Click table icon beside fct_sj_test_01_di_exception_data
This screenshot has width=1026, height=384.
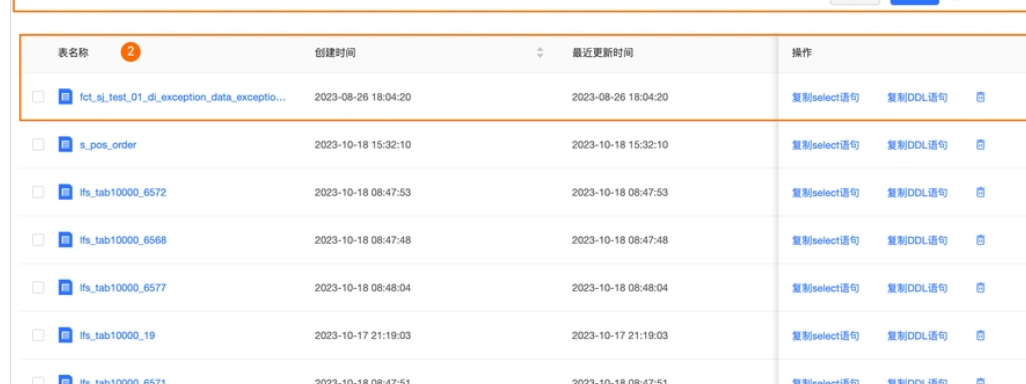pyautogui.click(x=65, y=97)
